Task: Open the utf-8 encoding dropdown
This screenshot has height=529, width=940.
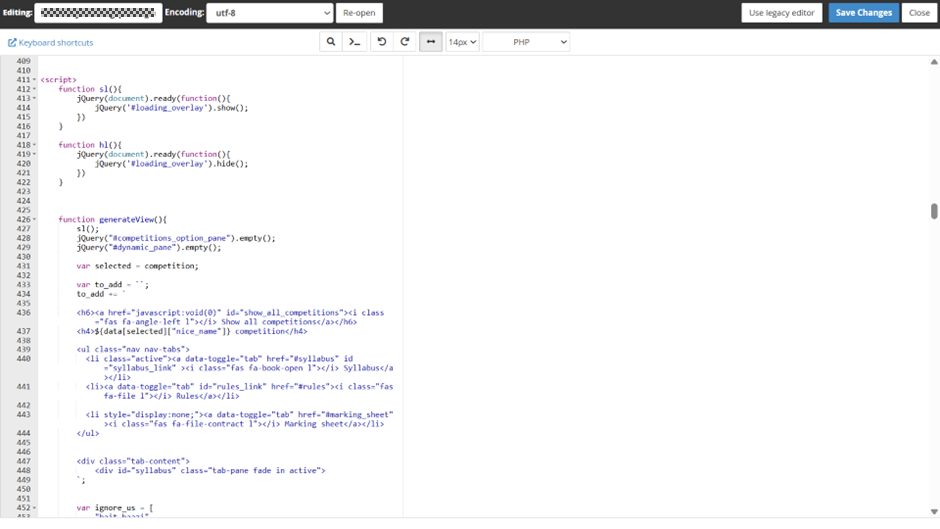Action: point(269,13)
